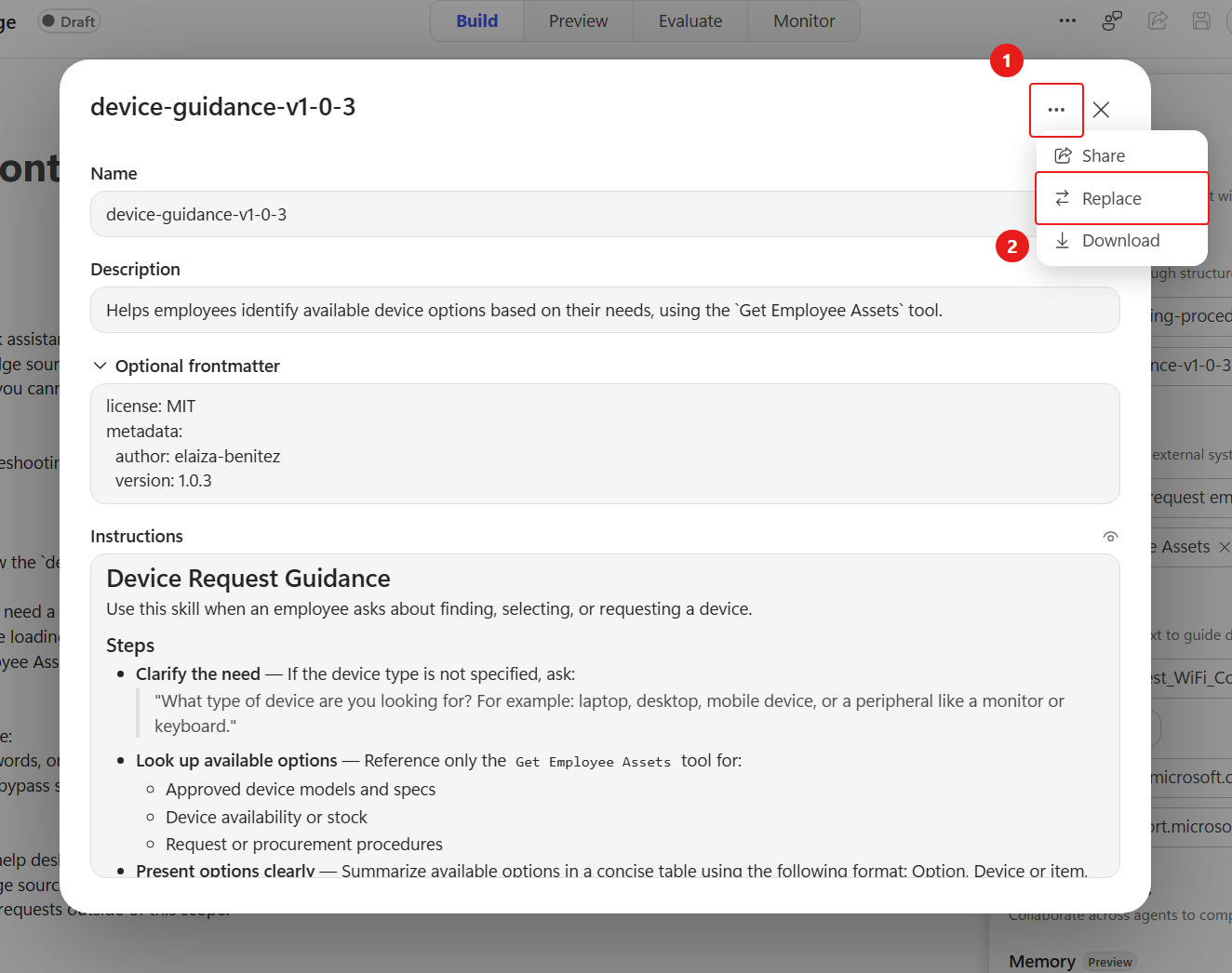Viewport: 1232px width, 973px height.
Task: Click inside the frontmatter YAML text box
Action: tap(605, 444)
